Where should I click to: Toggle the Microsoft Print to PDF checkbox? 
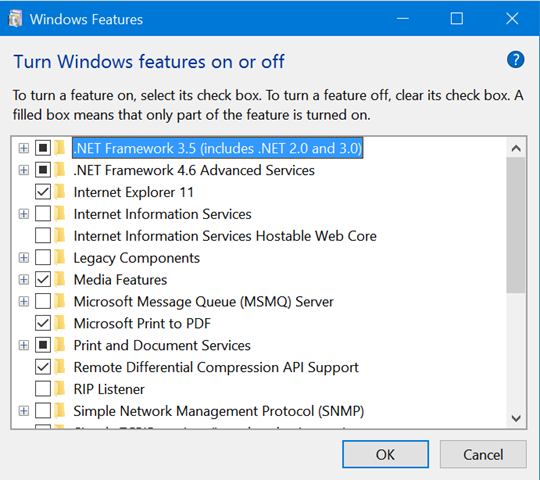click(x=43, y=323)
